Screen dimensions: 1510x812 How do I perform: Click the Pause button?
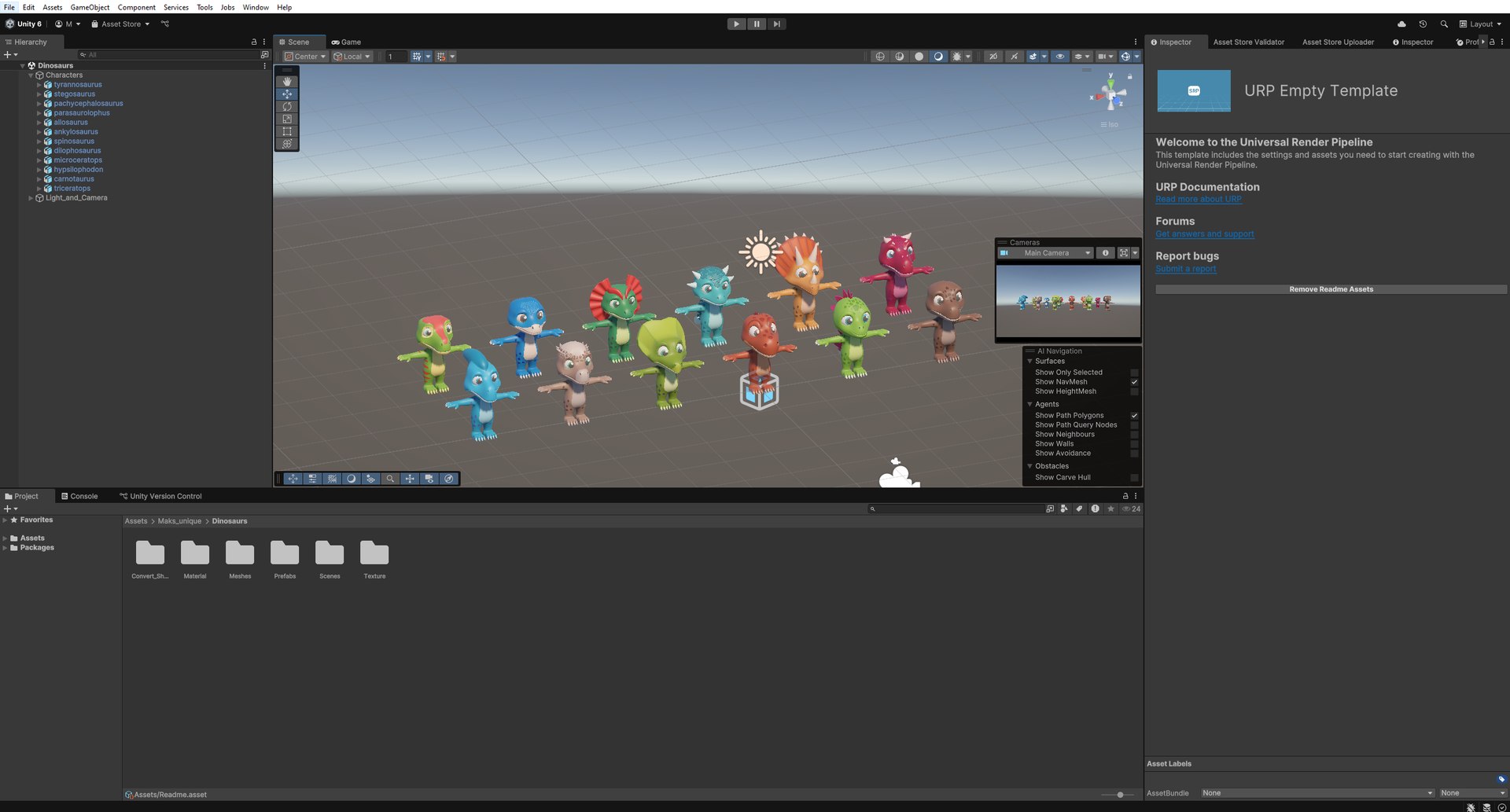pyautogui.click(x=757, y=24)
